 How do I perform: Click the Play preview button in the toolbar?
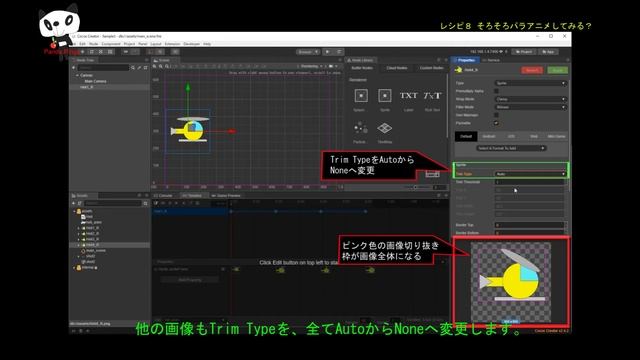(327, 52)
